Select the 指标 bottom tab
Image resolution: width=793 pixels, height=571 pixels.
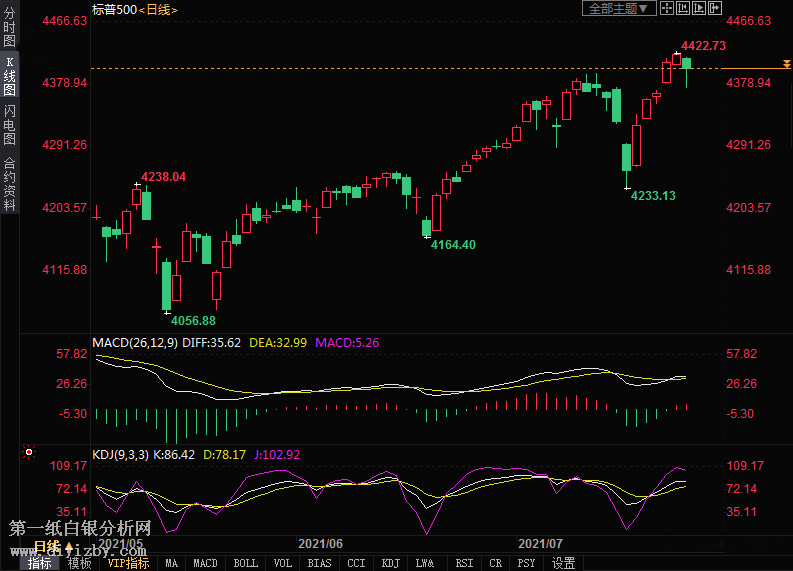pyautogui.click(x=40, y=563)
